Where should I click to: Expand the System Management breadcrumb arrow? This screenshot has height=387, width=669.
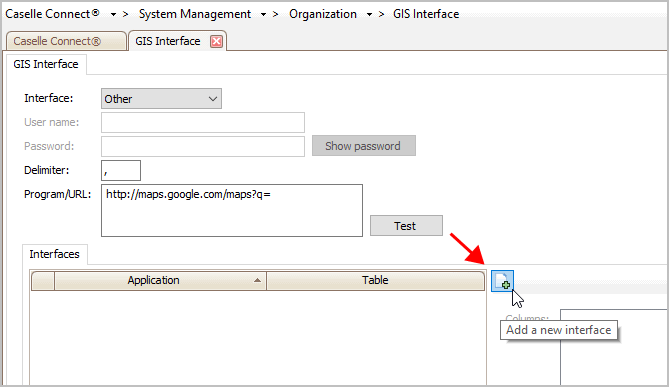click(263, 15)
